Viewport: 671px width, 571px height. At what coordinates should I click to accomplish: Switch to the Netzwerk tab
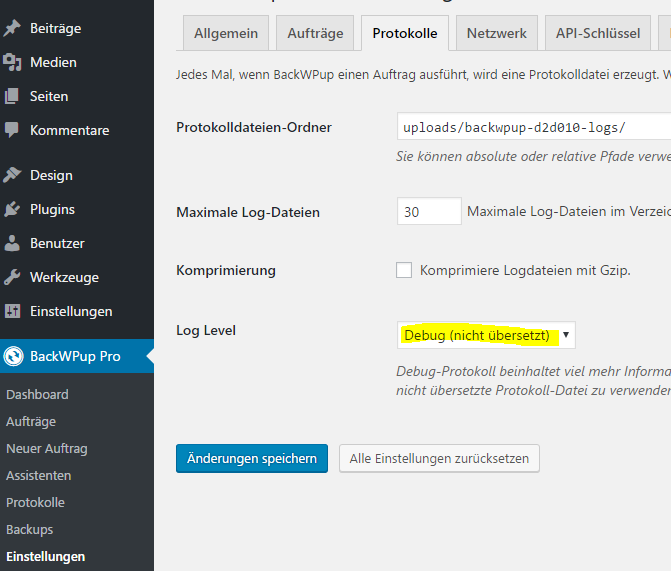tap(496, 33)
